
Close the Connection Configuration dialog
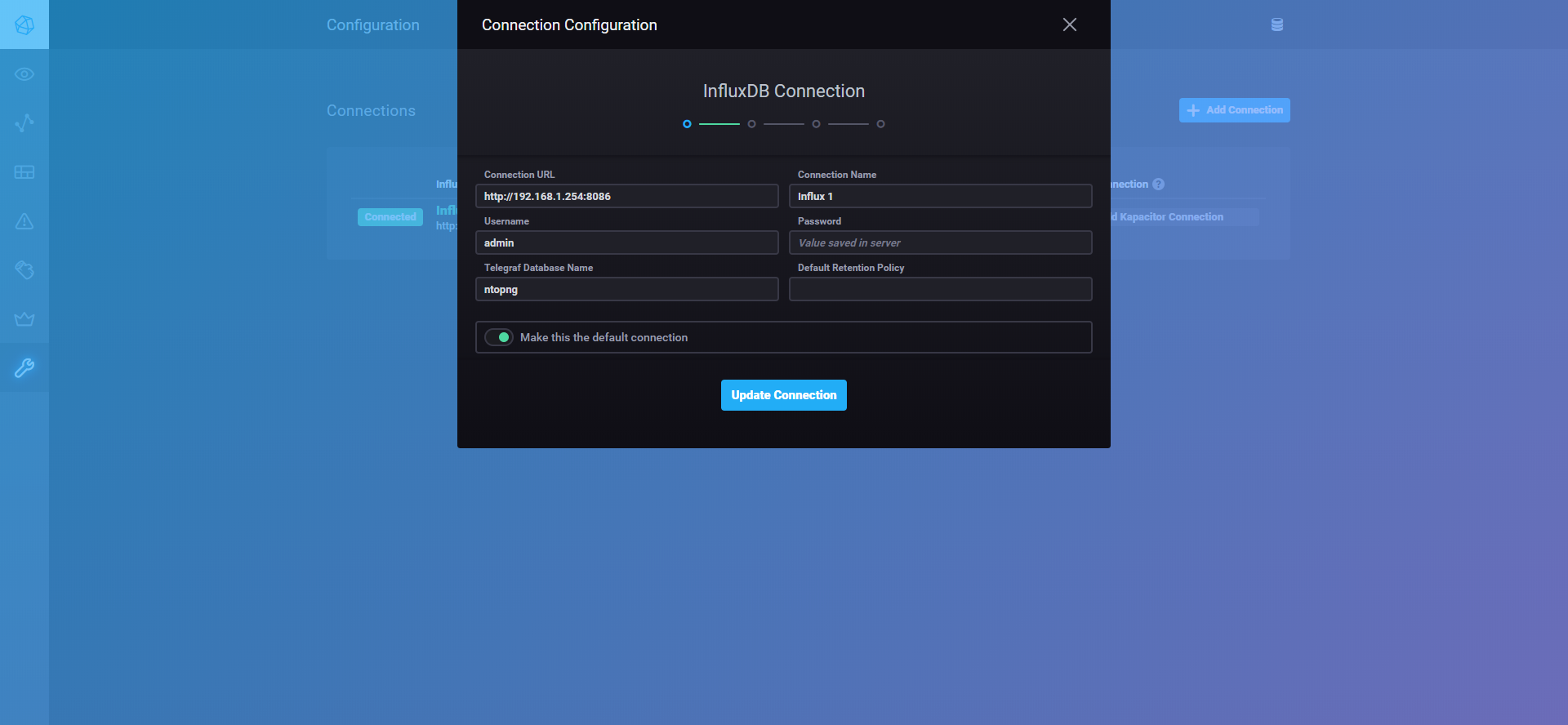pos(1070,24)
